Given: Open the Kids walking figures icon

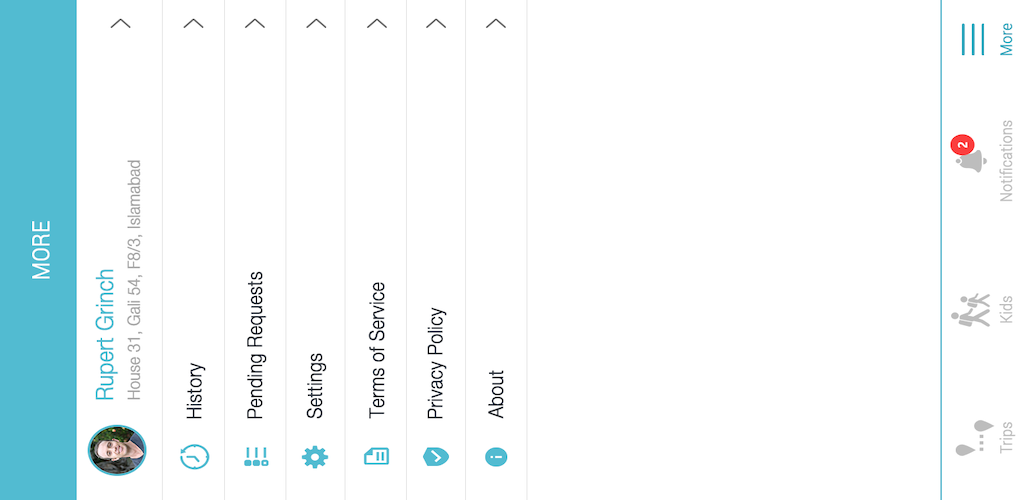Looking at the screenshot, I should [970, 310].
